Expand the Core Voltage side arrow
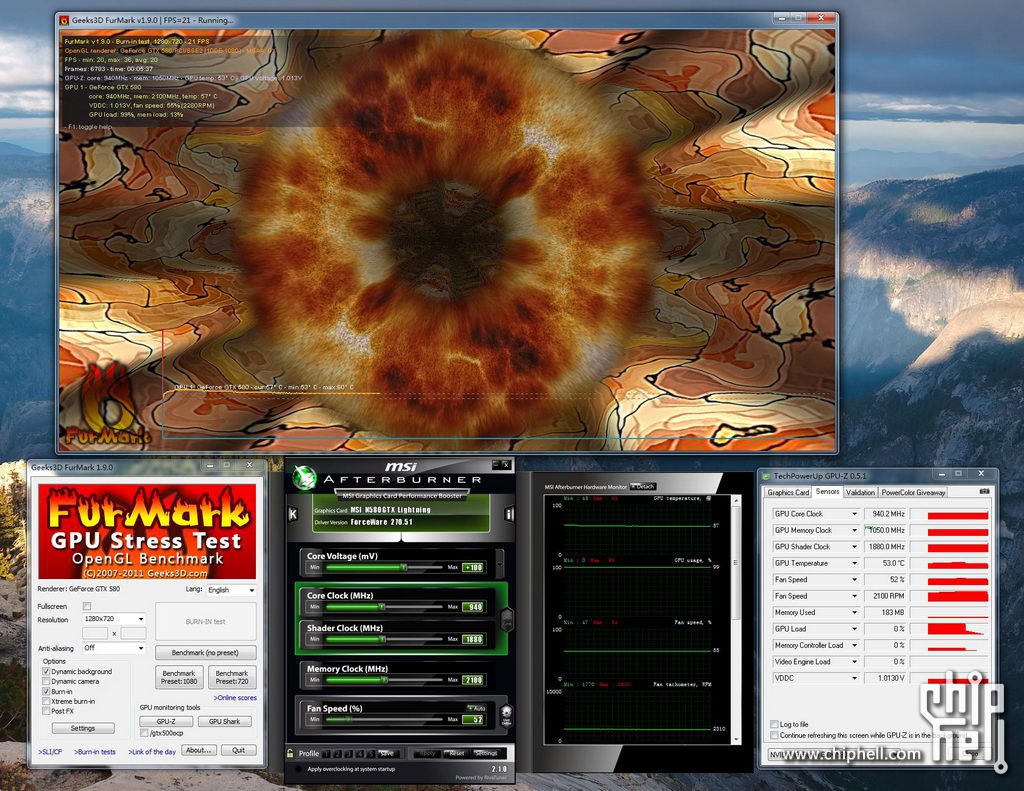The image size is (1024, 791). (x=500, y=562)
